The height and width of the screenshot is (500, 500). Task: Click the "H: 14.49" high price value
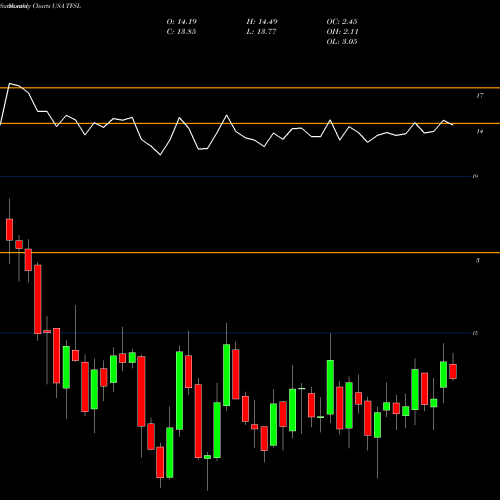(262, 22)
